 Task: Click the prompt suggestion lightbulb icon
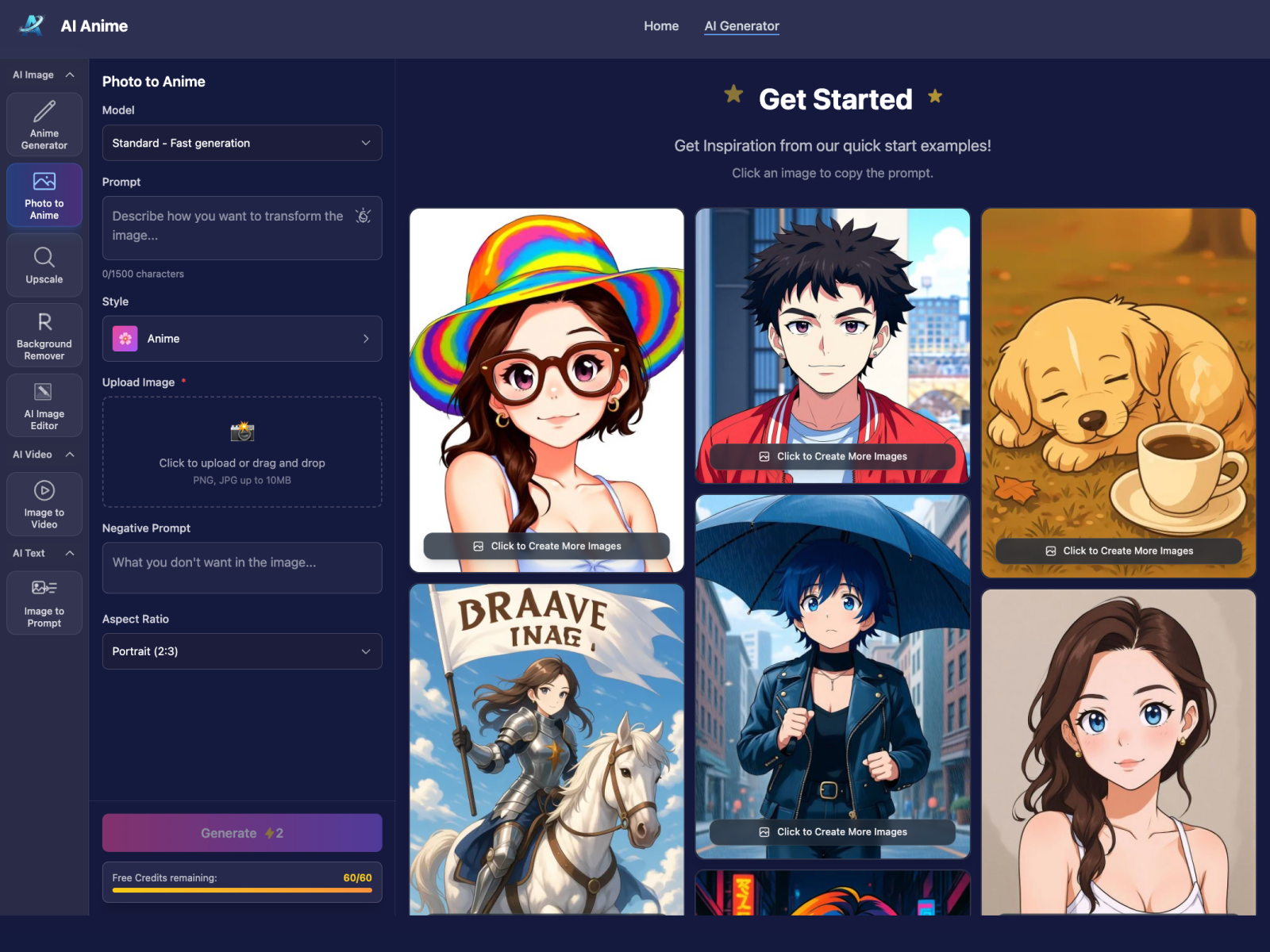(363, 215)
